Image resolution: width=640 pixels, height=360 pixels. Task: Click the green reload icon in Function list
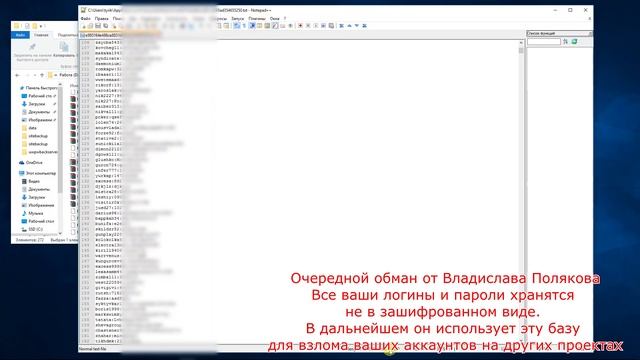[x=574, y=42]
